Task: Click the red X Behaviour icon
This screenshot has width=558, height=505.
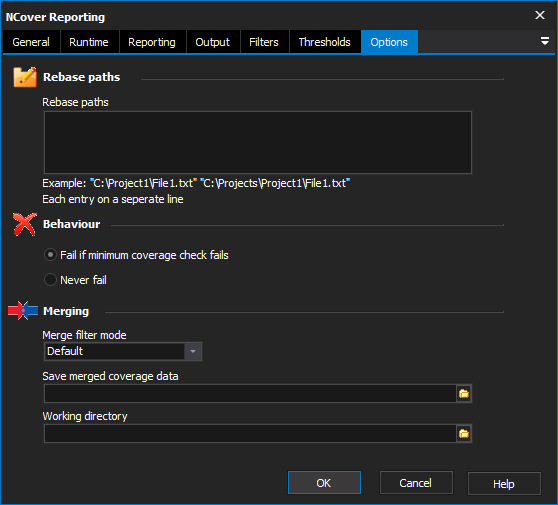Action: [25, 224]
